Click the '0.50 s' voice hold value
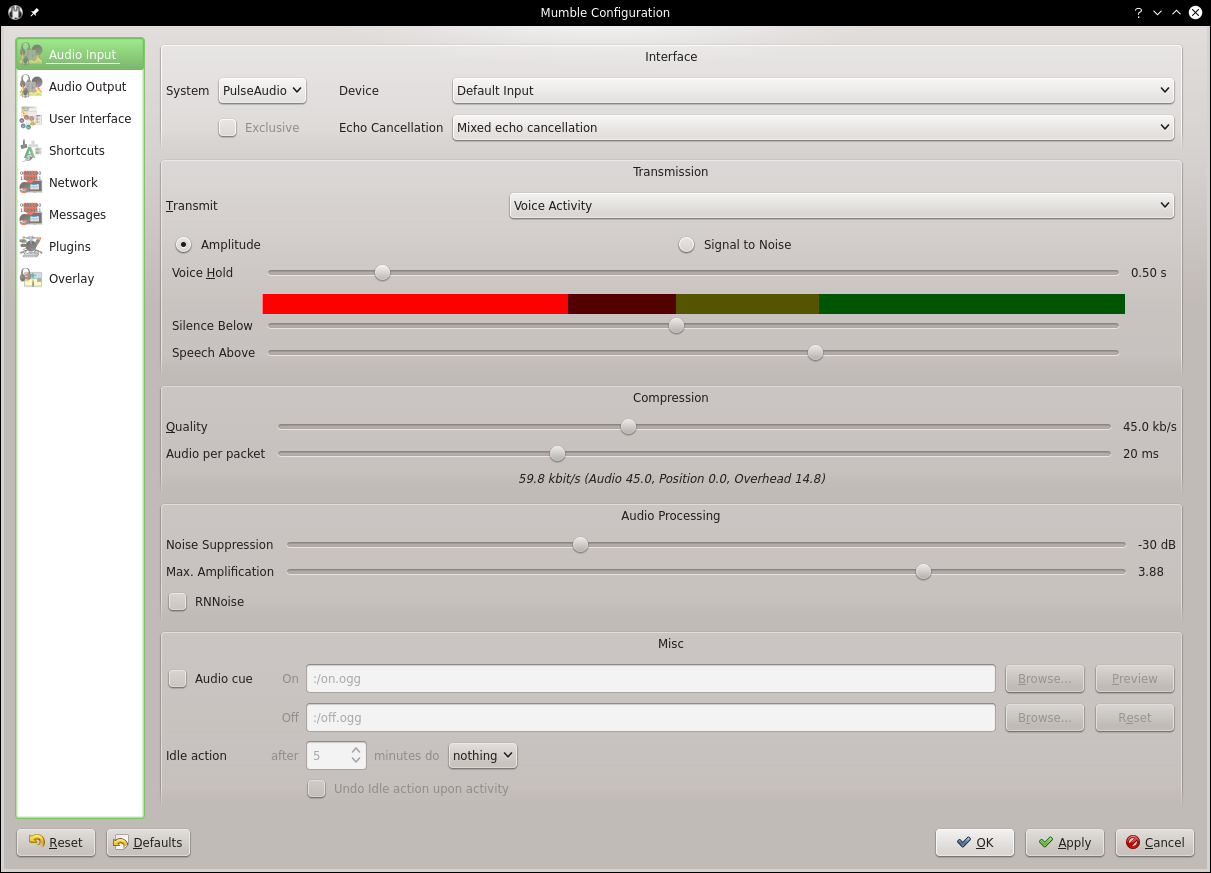This screenshot has width=1211, height=873. (x=1148, y=273)
